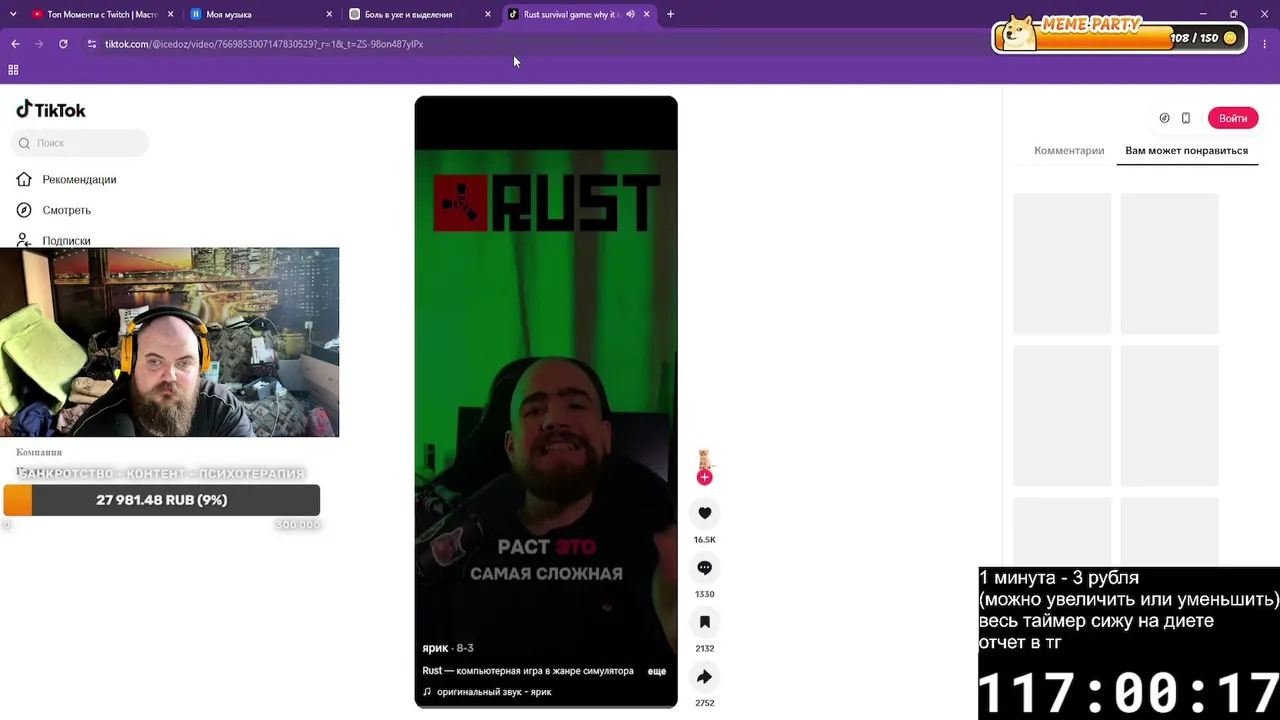The height and width of the screenshot is (720, 1280).
Task: Click the 117:00:17 timer readout
Action: tap(1128, 692)
